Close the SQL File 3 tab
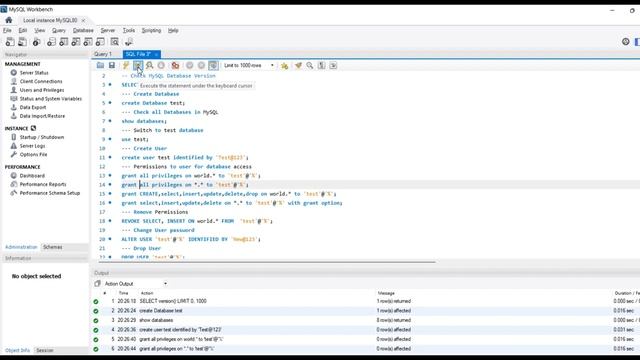This screenshot has width=640, height=360. [x=156, y=54]
